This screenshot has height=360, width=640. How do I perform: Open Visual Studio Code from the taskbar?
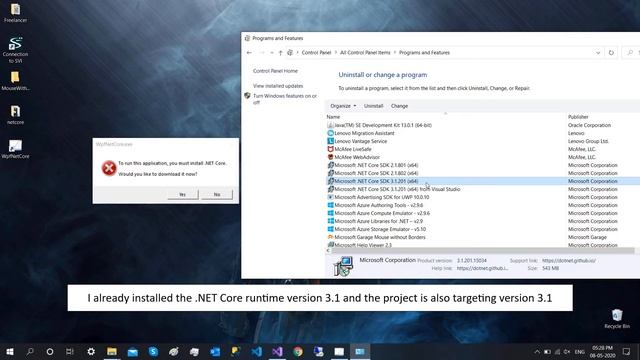point(257,351)
